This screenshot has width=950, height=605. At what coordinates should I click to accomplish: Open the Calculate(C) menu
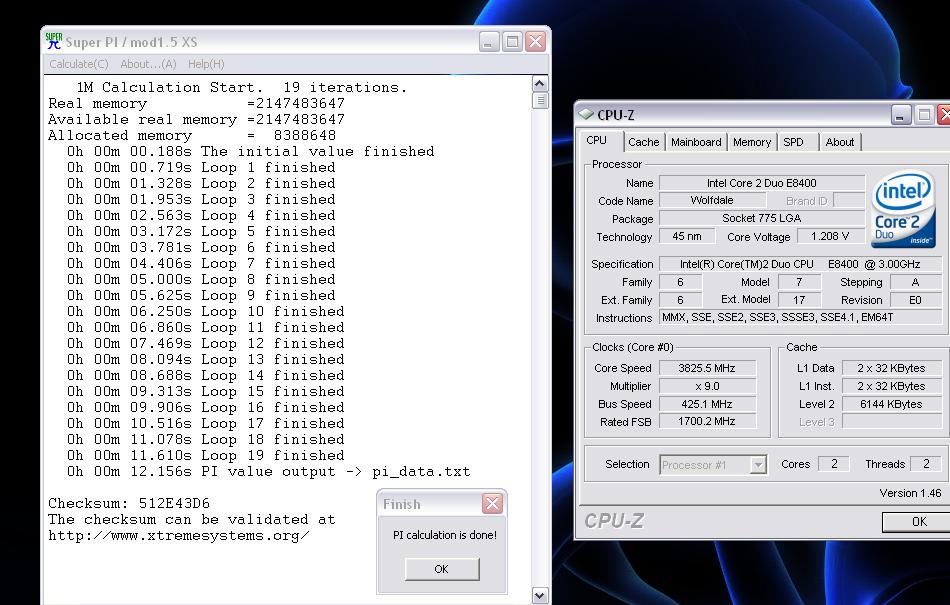[x=79, y=64]
